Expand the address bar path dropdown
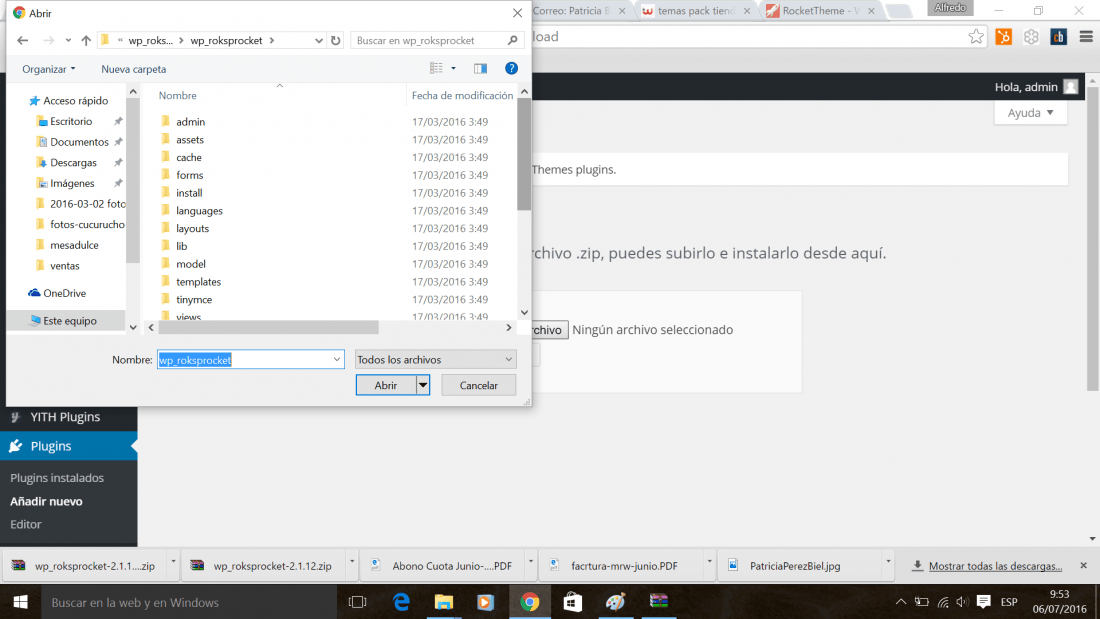The width and height of the screenshot is (1100, 619). [318, 41]
